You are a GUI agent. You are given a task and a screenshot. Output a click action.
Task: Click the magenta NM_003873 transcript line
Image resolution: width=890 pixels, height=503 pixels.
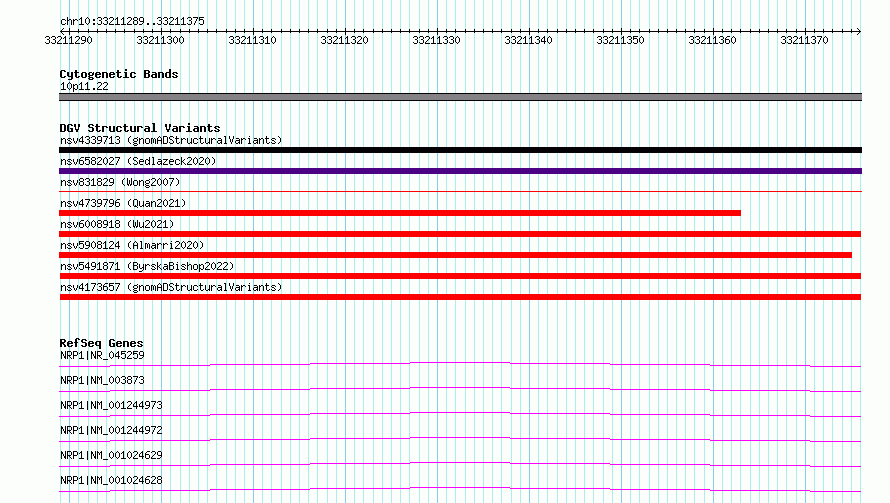pyautogui.click(x=460, y=389)
